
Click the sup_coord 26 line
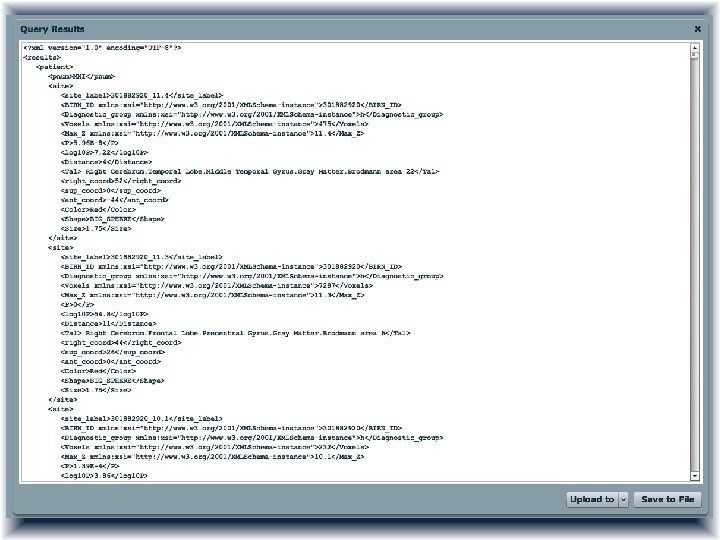[112, 352]
